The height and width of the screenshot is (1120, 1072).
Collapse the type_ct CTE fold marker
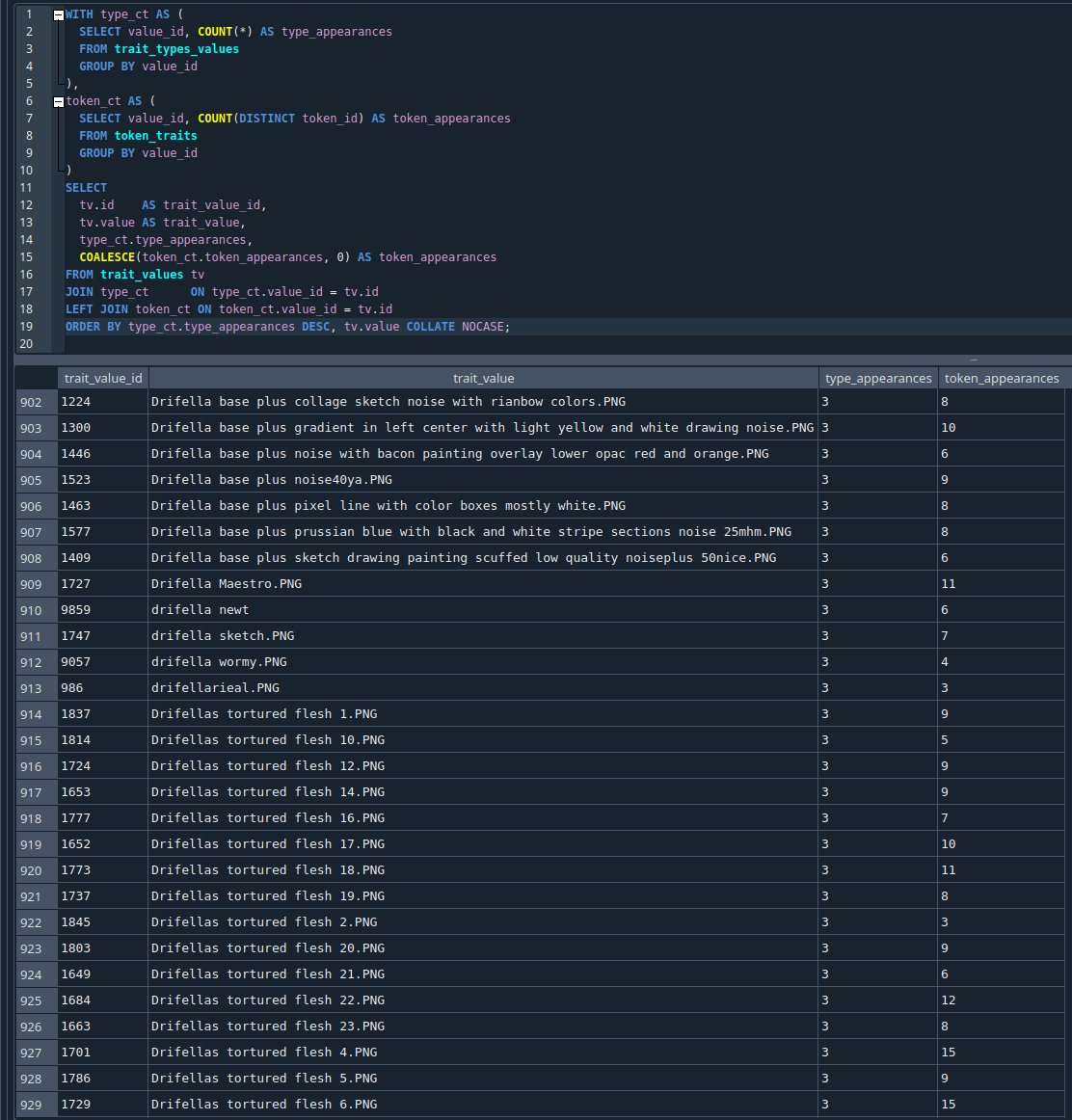click(59, 15)
